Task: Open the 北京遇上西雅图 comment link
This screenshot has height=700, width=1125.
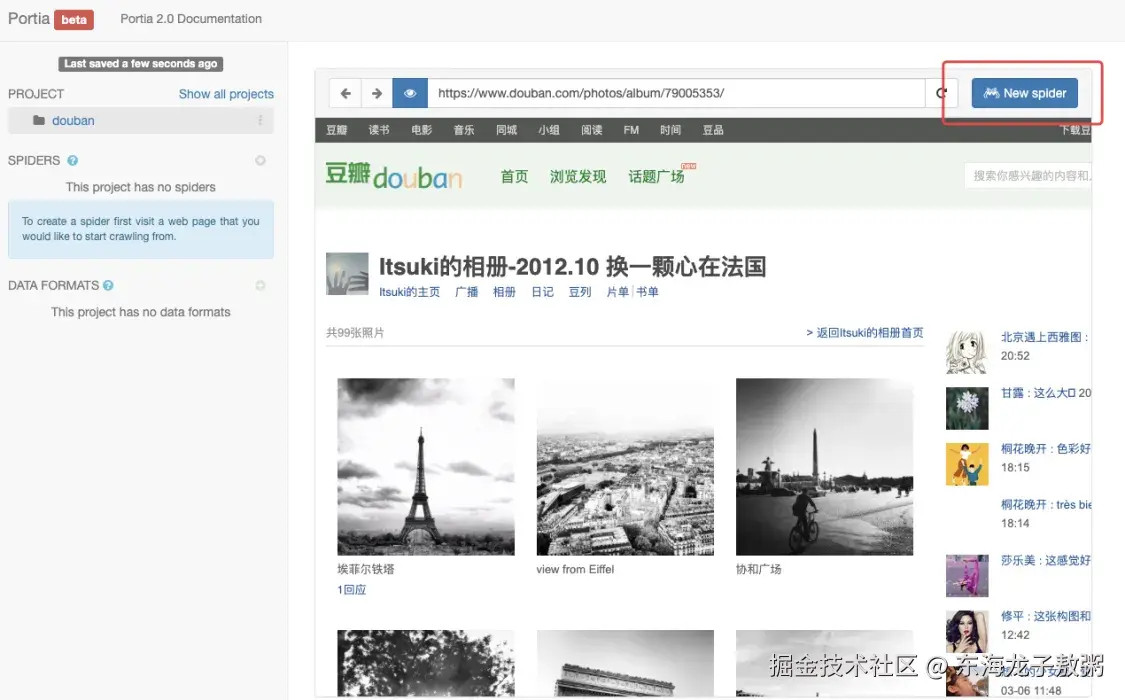Action: click(1045, 337)
